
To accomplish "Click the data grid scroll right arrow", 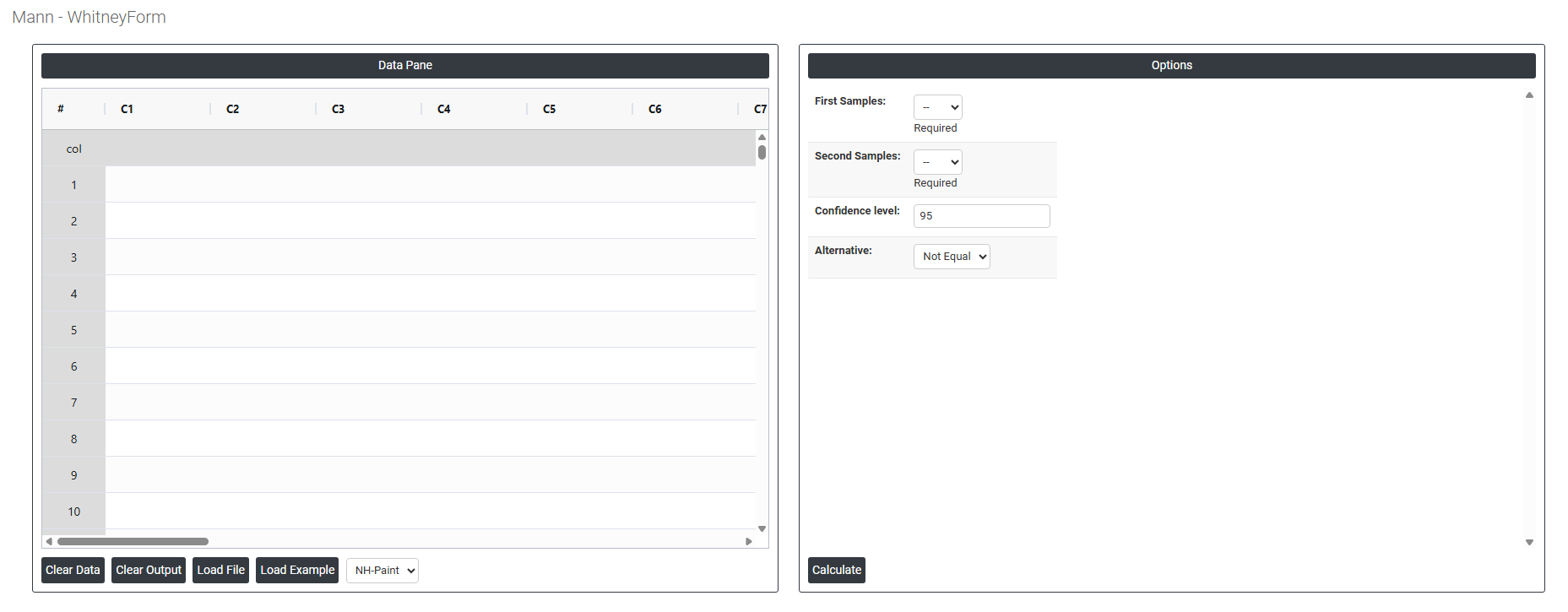I will (748, 541).
